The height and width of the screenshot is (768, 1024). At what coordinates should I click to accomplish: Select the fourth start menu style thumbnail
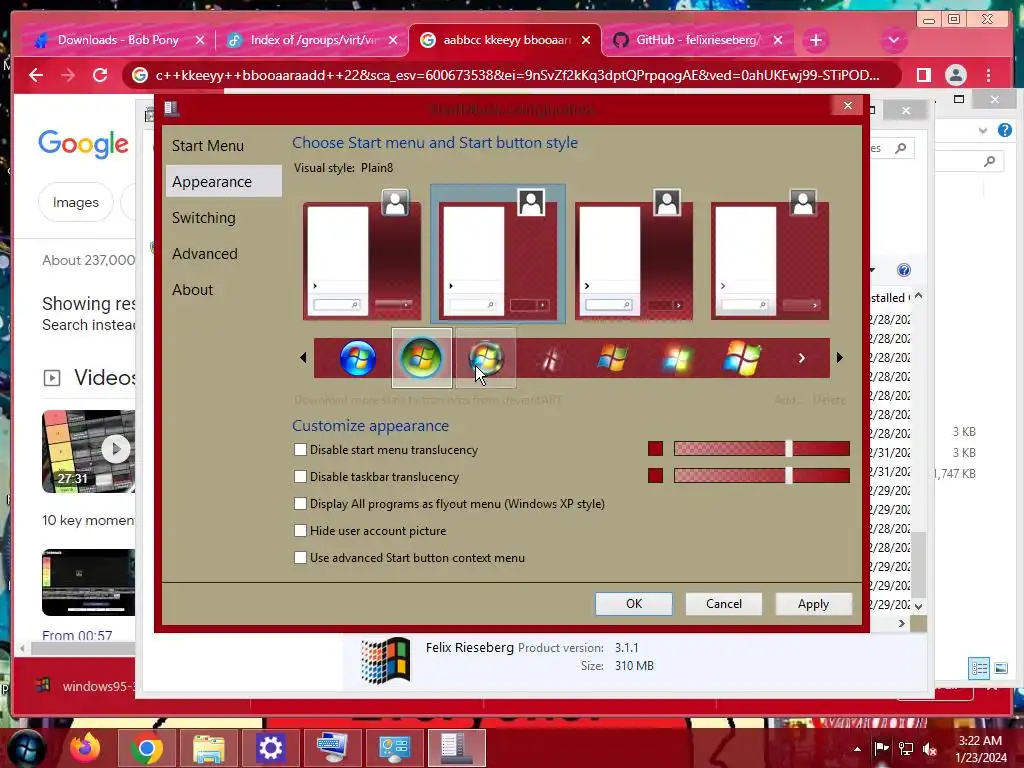(x=770, y=254)
